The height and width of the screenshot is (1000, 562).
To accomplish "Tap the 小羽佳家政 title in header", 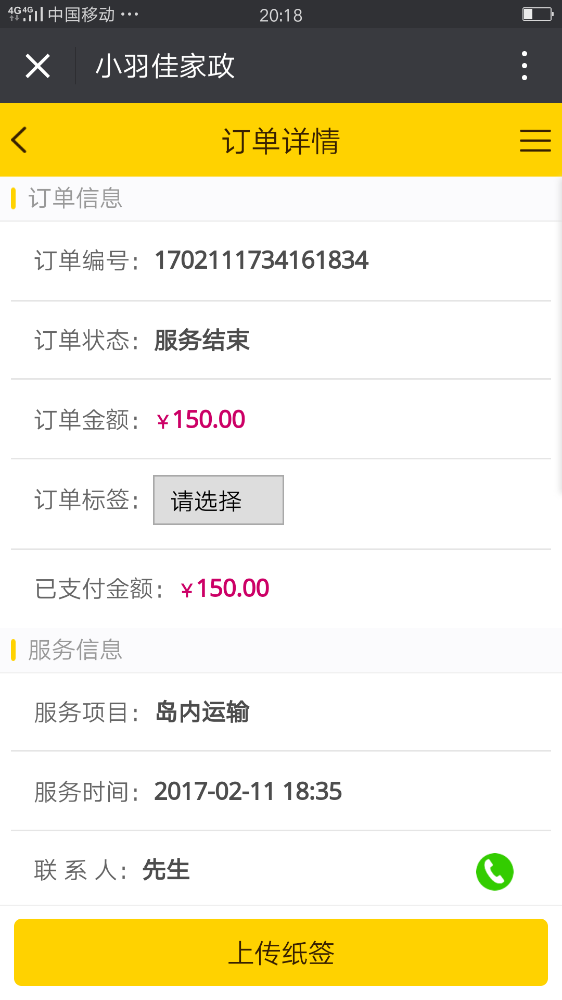I will [x=165, y=66].
